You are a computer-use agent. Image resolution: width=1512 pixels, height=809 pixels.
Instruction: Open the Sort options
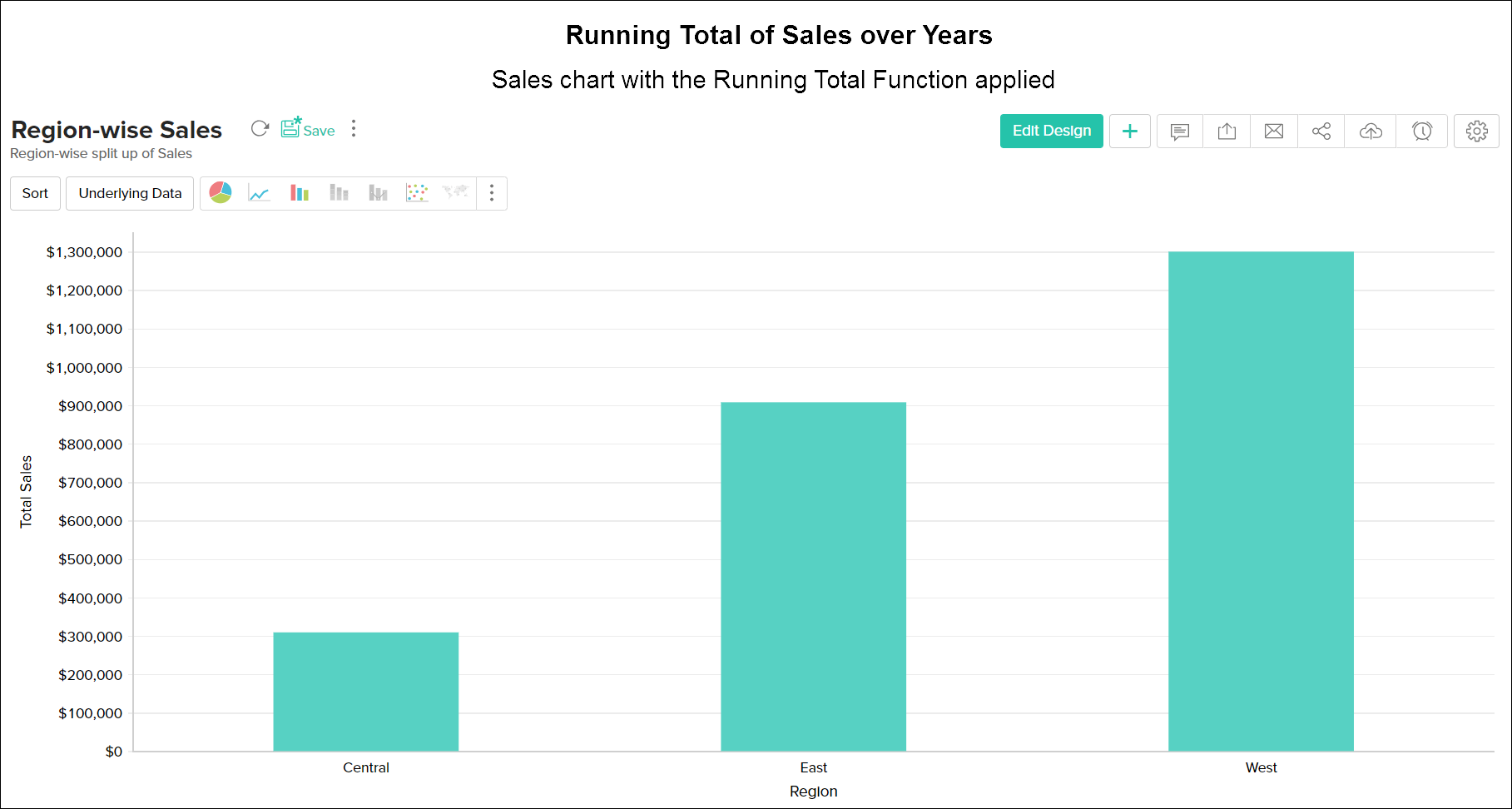35,193
